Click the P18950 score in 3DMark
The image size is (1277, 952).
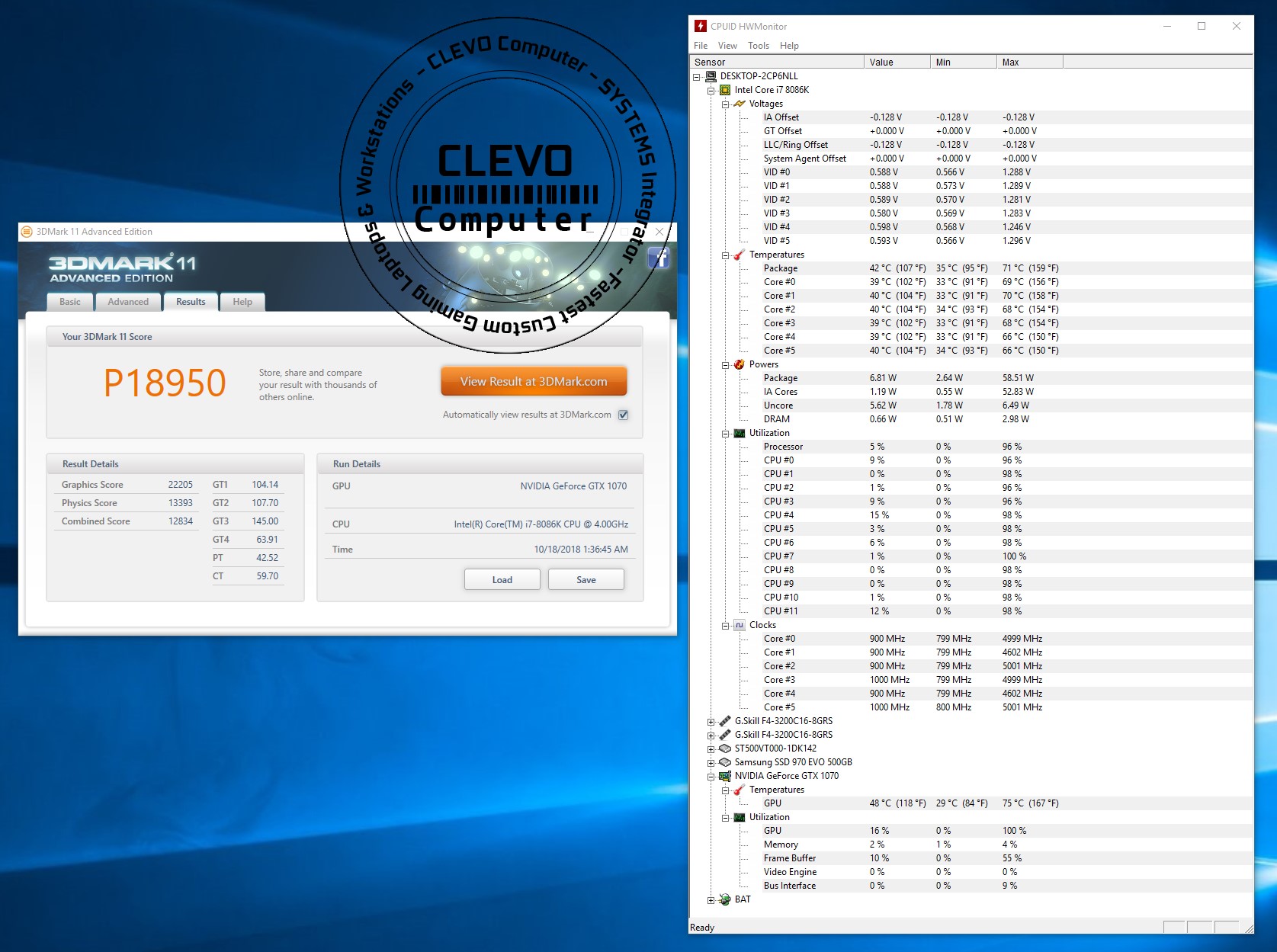165,383
